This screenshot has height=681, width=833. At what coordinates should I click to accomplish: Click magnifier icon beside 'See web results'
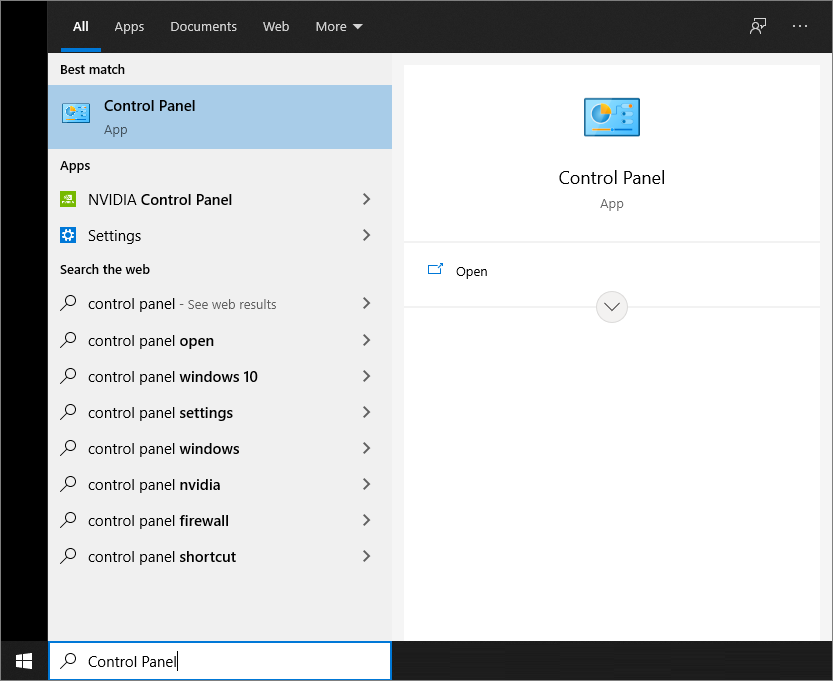[68, 303]
